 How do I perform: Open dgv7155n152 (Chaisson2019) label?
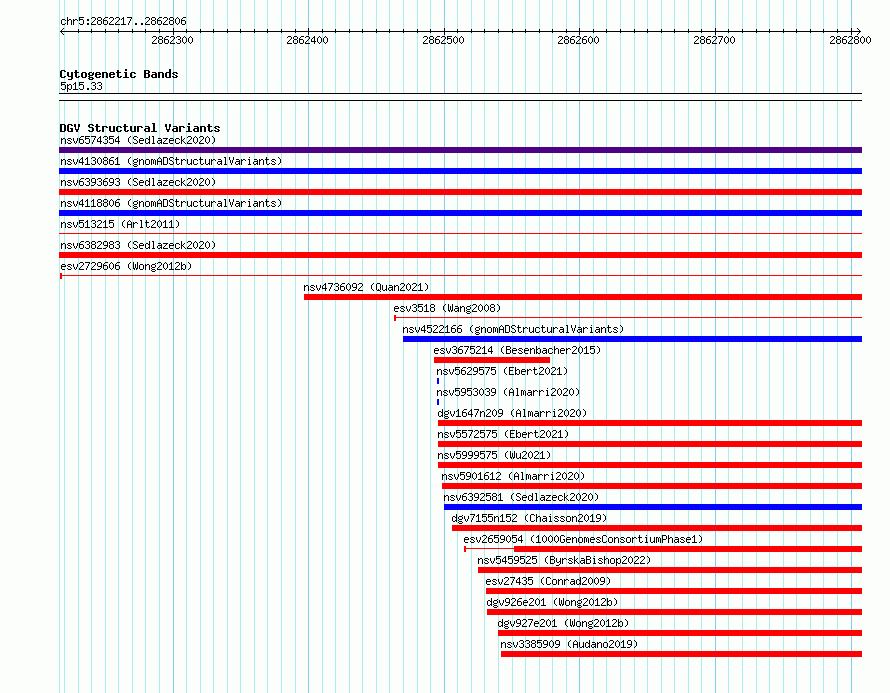(x=529, y=518)
